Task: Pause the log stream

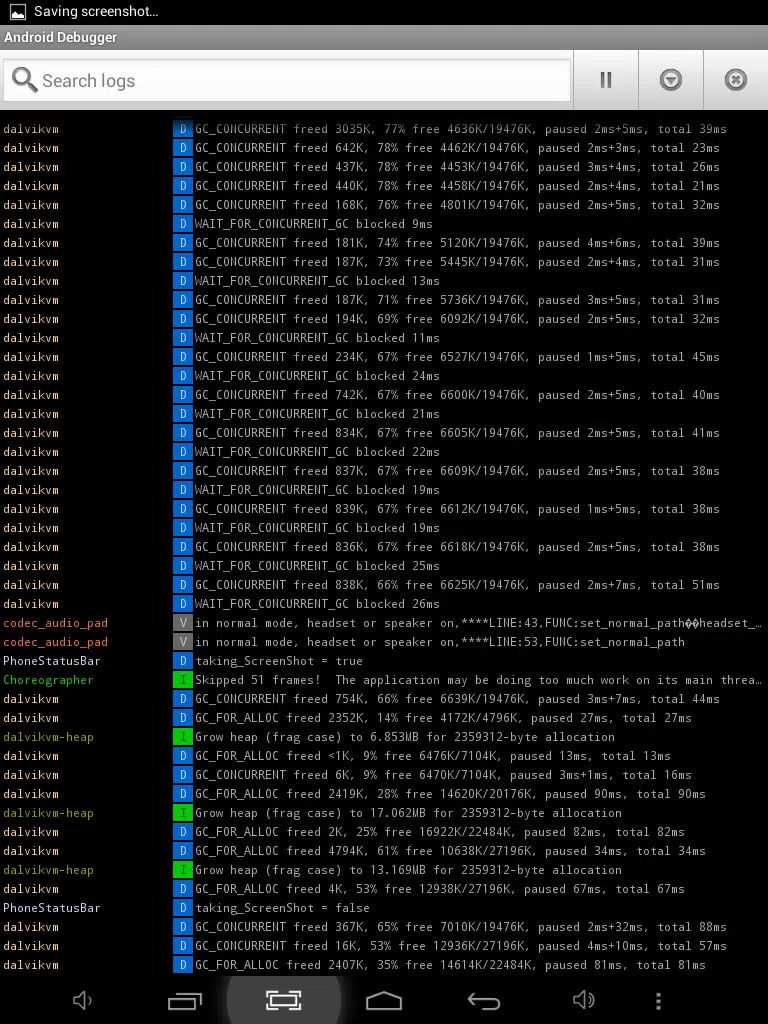Action: tap(605, 80)
